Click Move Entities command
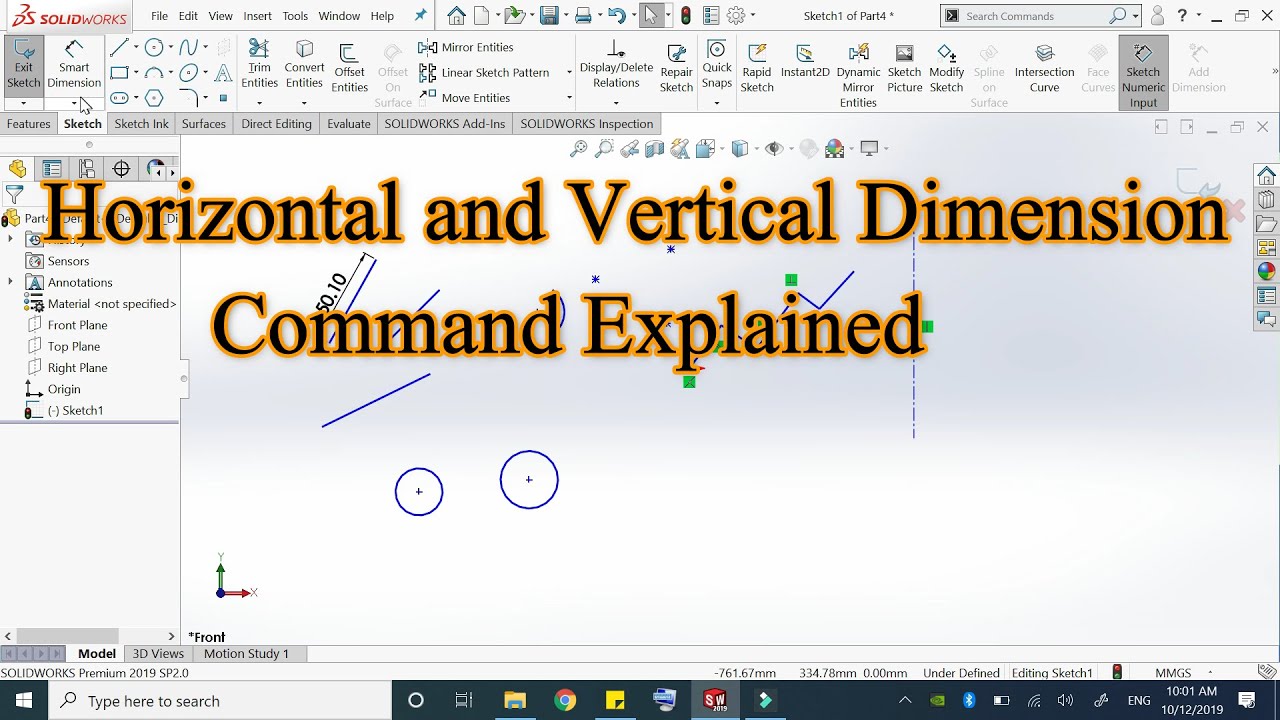This screenshot has height=720, width=1280. (x=465, y=98)
